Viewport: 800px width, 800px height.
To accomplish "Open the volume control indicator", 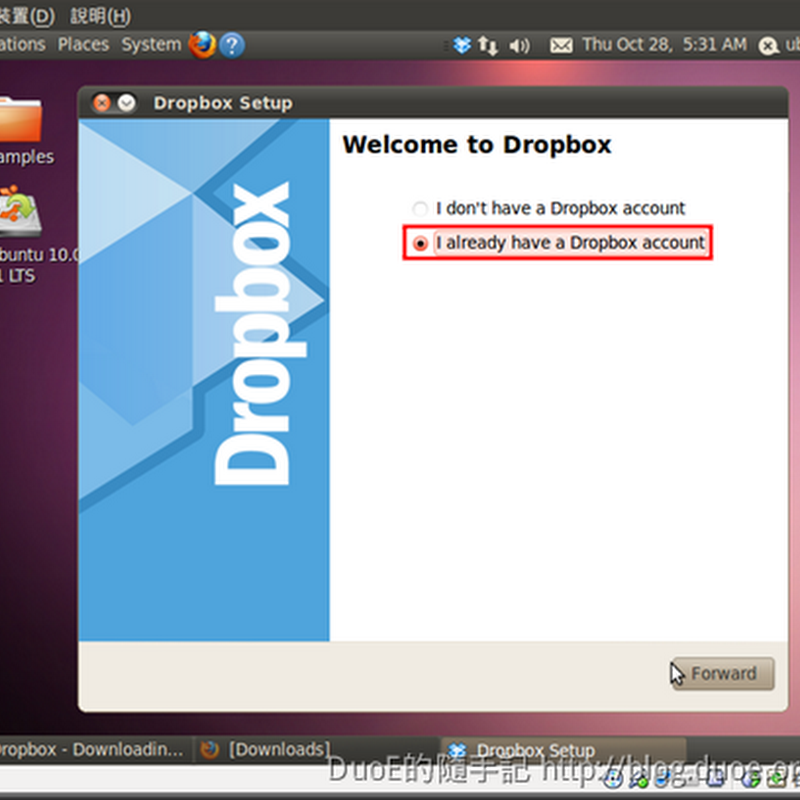I will 519,46.
